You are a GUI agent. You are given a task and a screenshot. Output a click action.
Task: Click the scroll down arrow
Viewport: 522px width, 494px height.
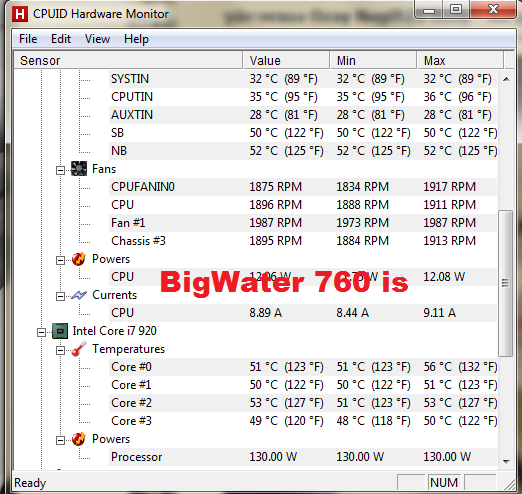coord(506,462)
